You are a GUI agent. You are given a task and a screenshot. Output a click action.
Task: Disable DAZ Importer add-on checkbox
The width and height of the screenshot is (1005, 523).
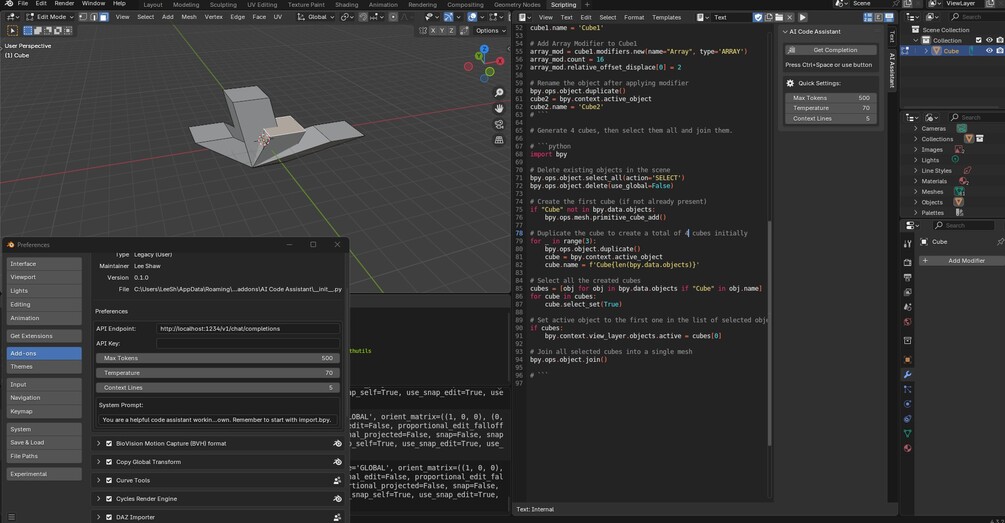pos(109,517)
